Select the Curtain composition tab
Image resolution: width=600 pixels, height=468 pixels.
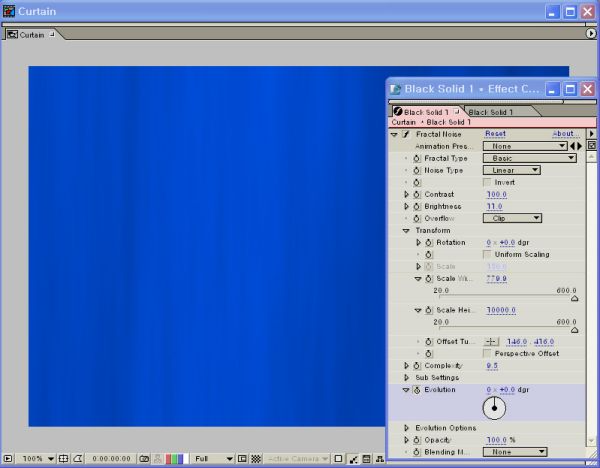[31, 35]
